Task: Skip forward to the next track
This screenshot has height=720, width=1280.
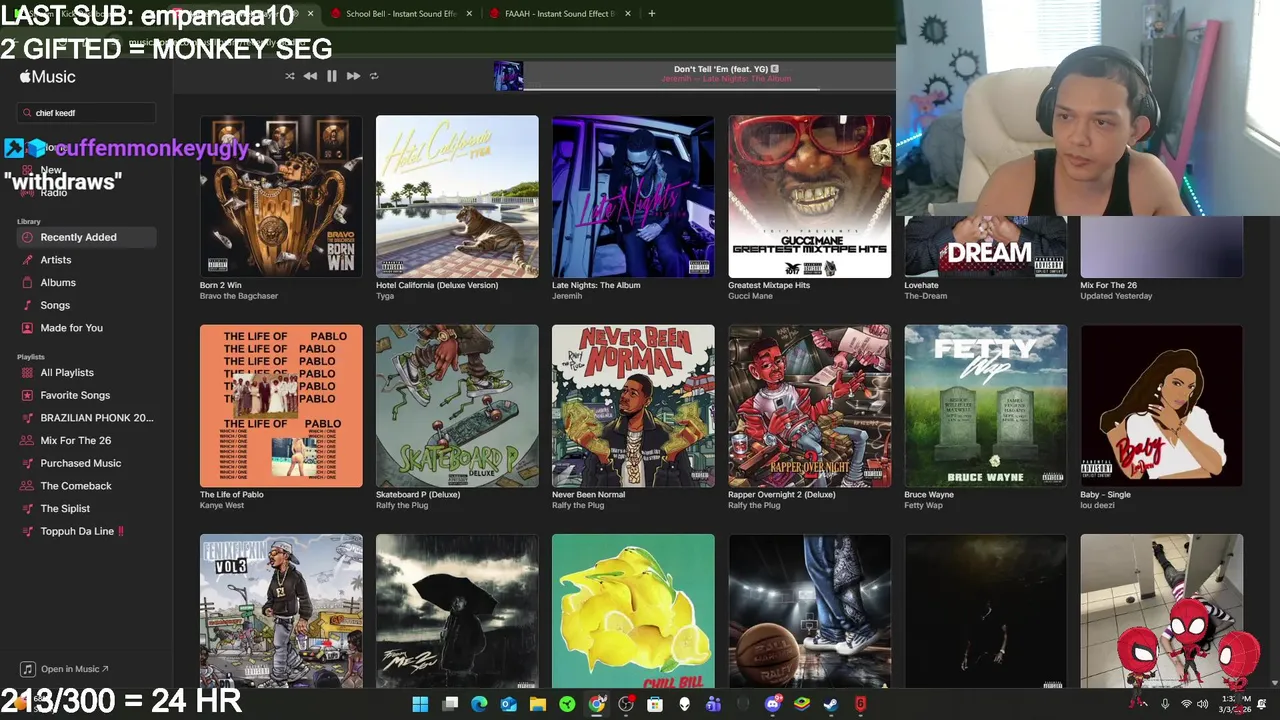Action: pos(353,76)
